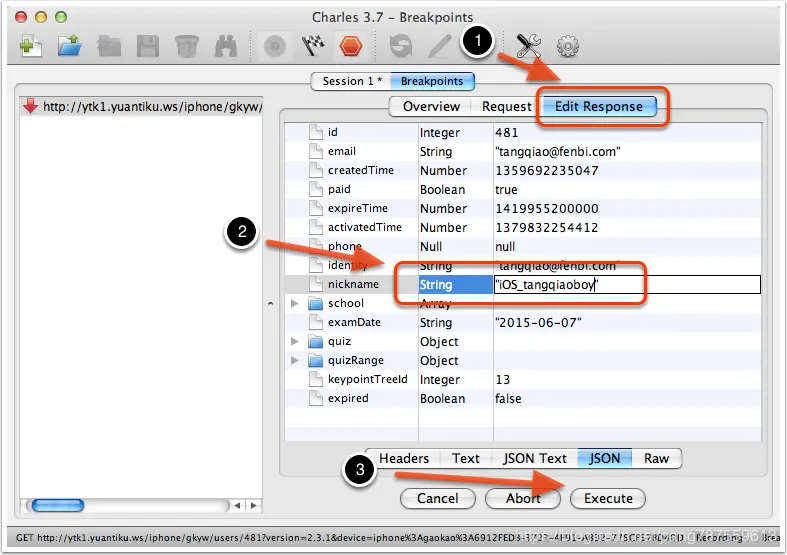Click the GET request URL in status bar
This screenshot has height=555, width=787.
pyautogui.click(x=349, y=538)
